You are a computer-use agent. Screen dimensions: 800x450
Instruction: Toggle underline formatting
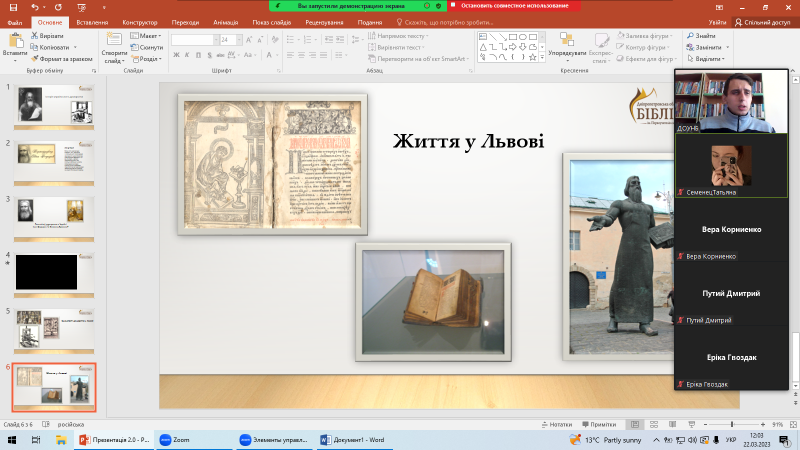click(x=198, y=55)
